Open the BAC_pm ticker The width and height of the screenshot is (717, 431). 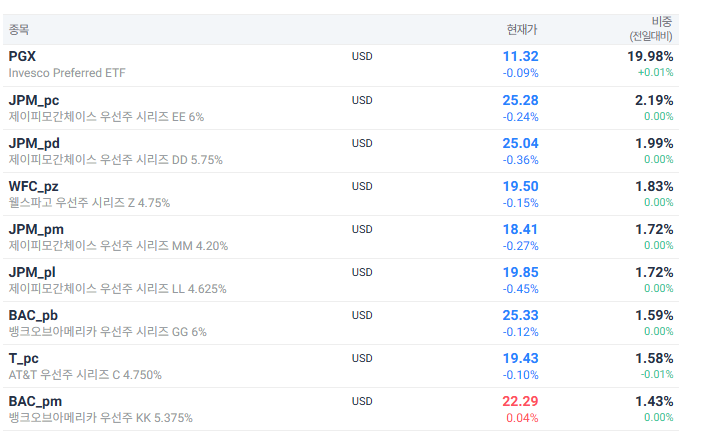pos(35,401)
